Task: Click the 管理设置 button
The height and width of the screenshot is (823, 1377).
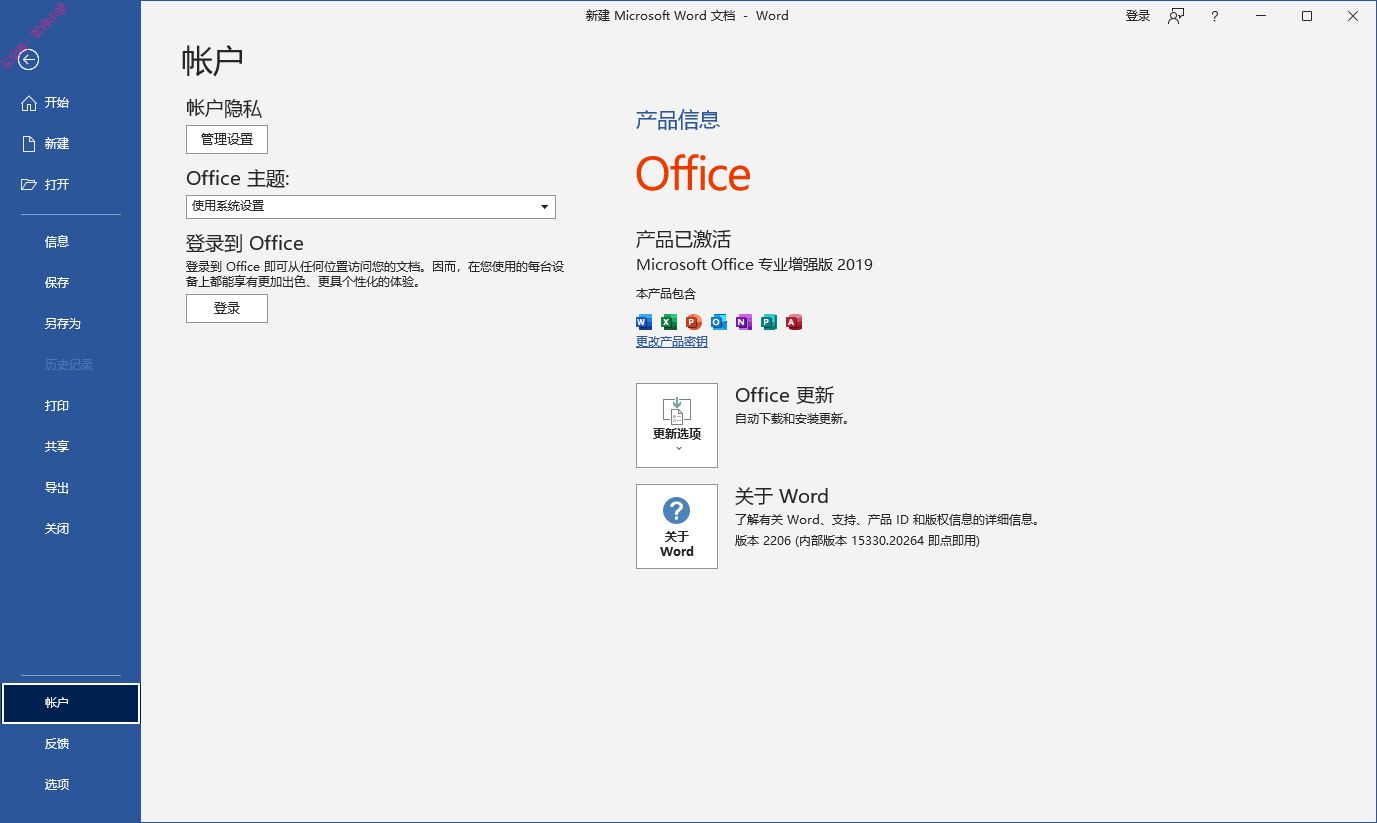Action: tap(227, 139)
